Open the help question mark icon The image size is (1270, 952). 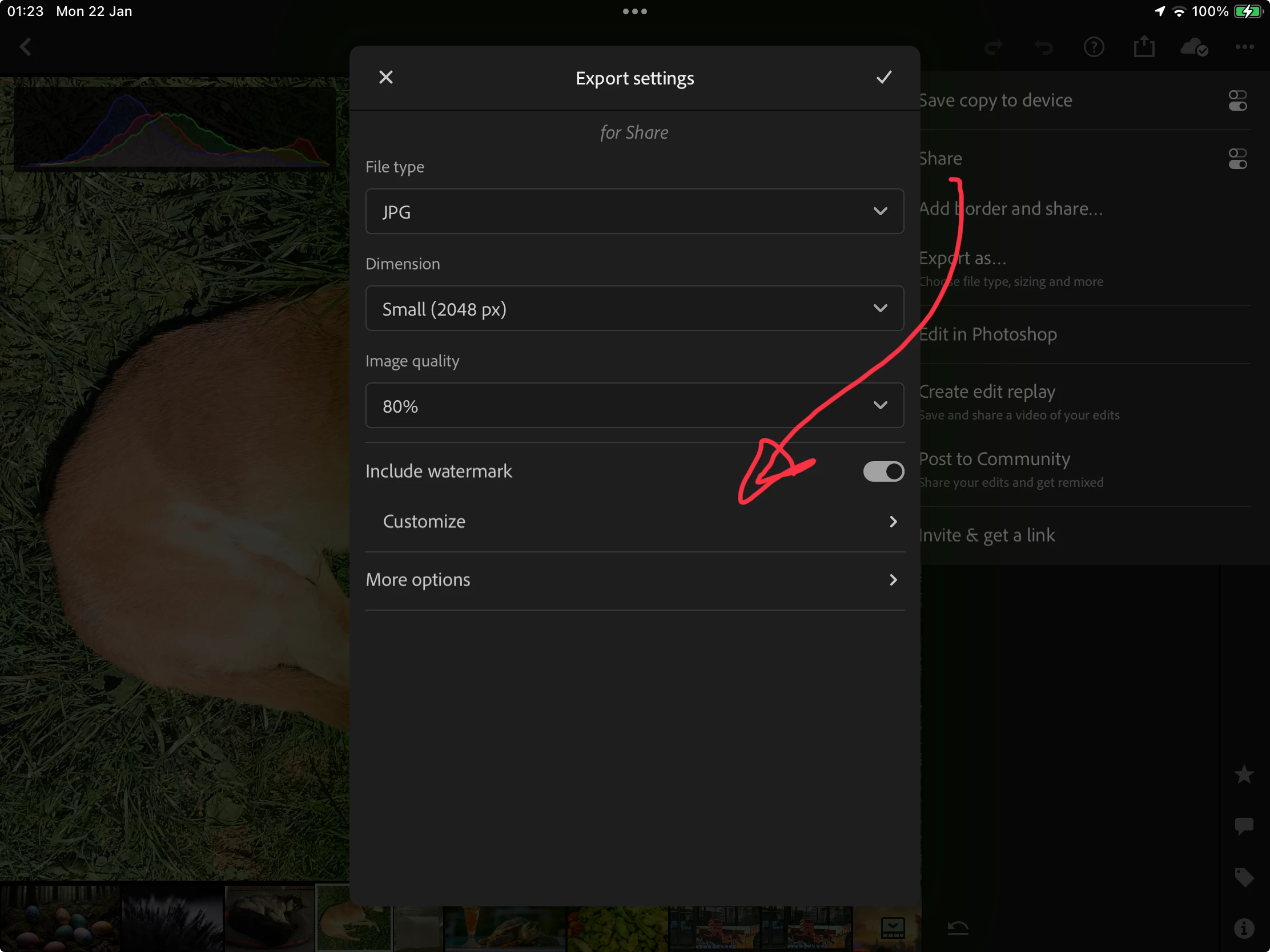coord(1094,47)
